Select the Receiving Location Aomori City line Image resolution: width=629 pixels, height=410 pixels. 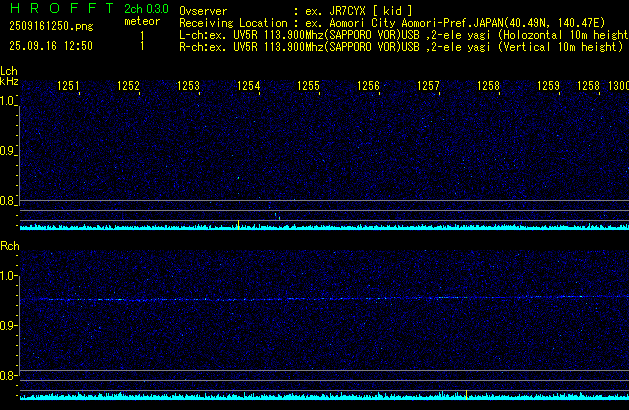[x=392, y=23]
